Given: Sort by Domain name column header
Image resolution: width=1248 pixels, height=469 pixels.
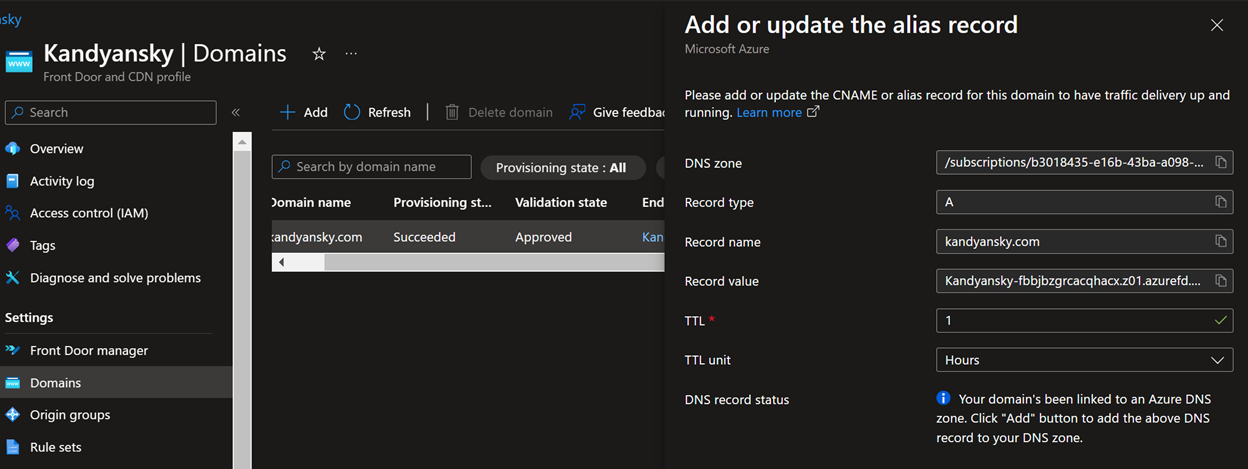Looking at the screenshot, I should [311, 202].
